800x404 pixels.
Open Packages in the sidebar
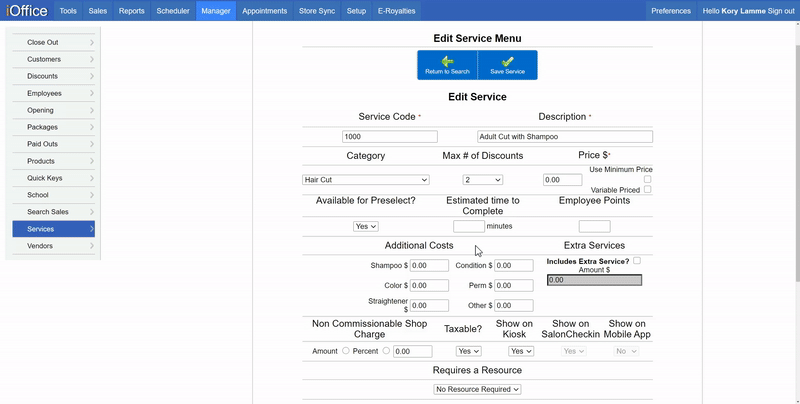point(54,127)
